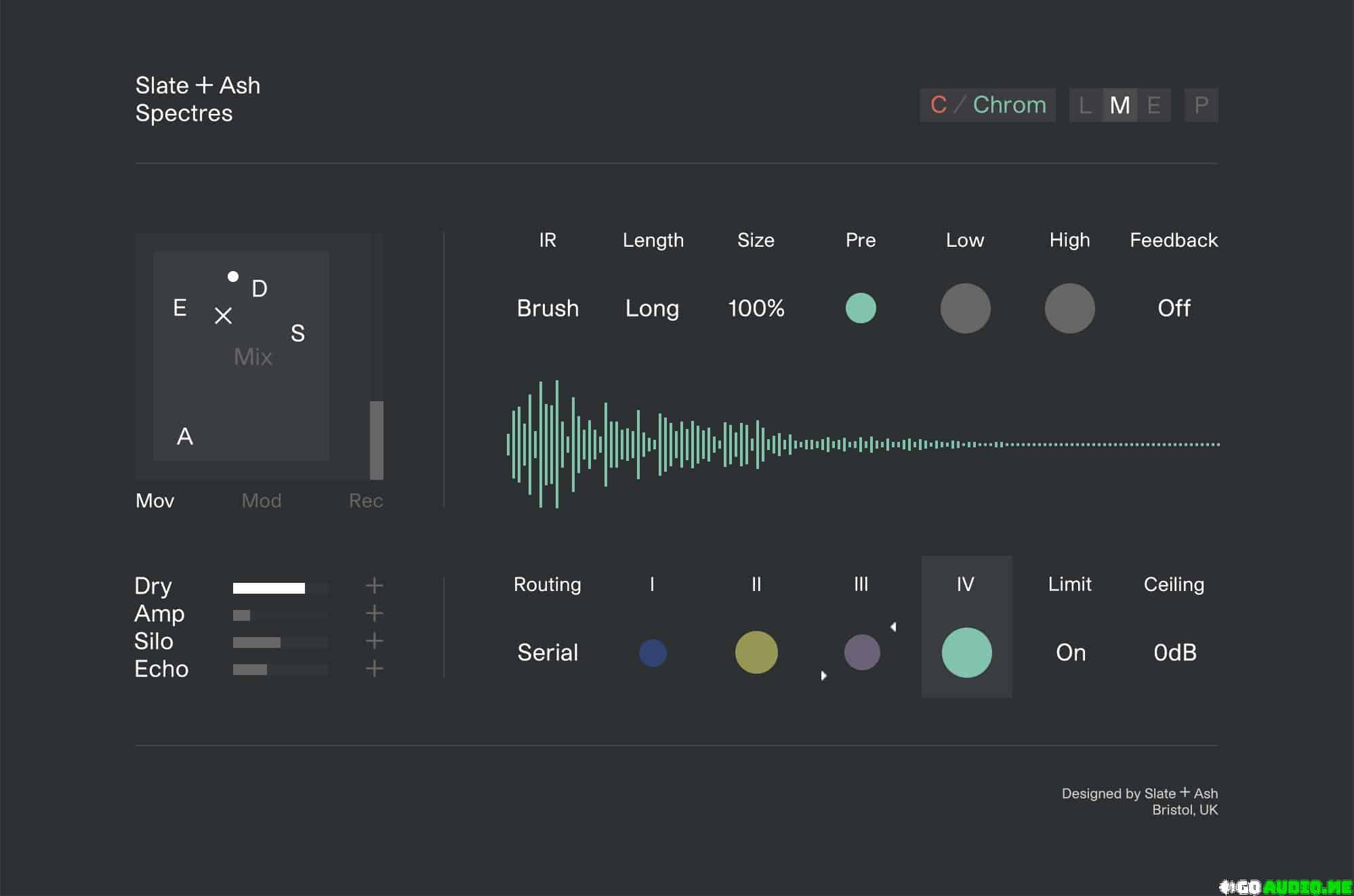Viewport: 1354px width, 896px height.
Task: Click the Echo label
Action: coord(161,669)
